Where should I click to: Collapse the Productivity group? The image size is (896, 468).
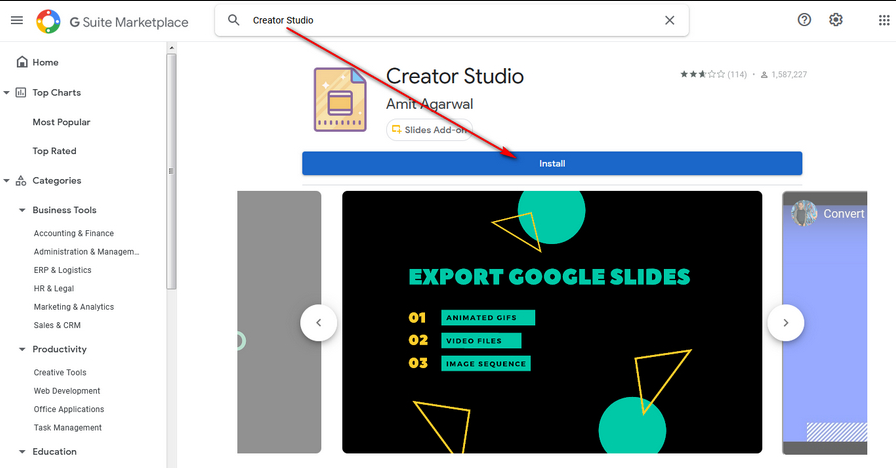point(22,349)
